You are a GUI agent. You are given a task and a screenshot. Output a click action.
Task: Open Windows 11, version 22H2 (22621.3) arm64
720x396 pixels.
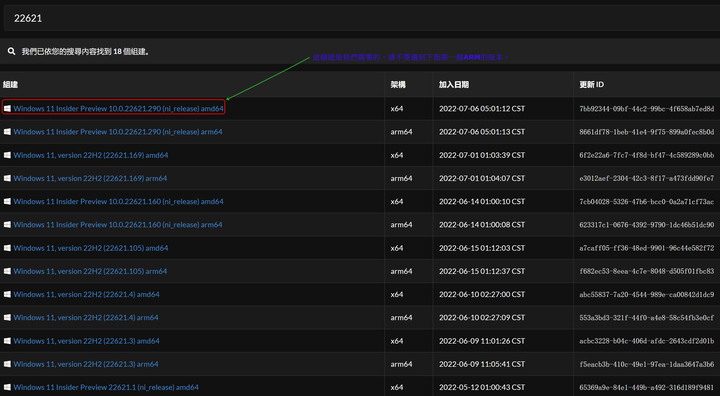coord(86,364)
